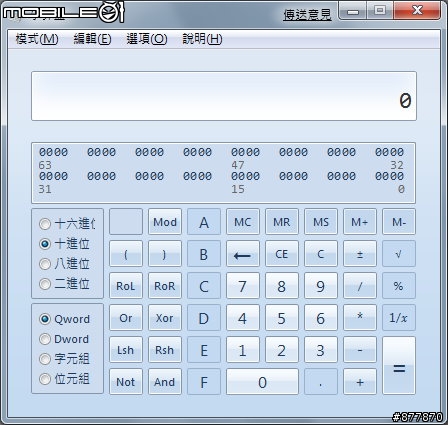Open the 編輯(E) menu
The image size is (448, 425).
pos(92,39)
